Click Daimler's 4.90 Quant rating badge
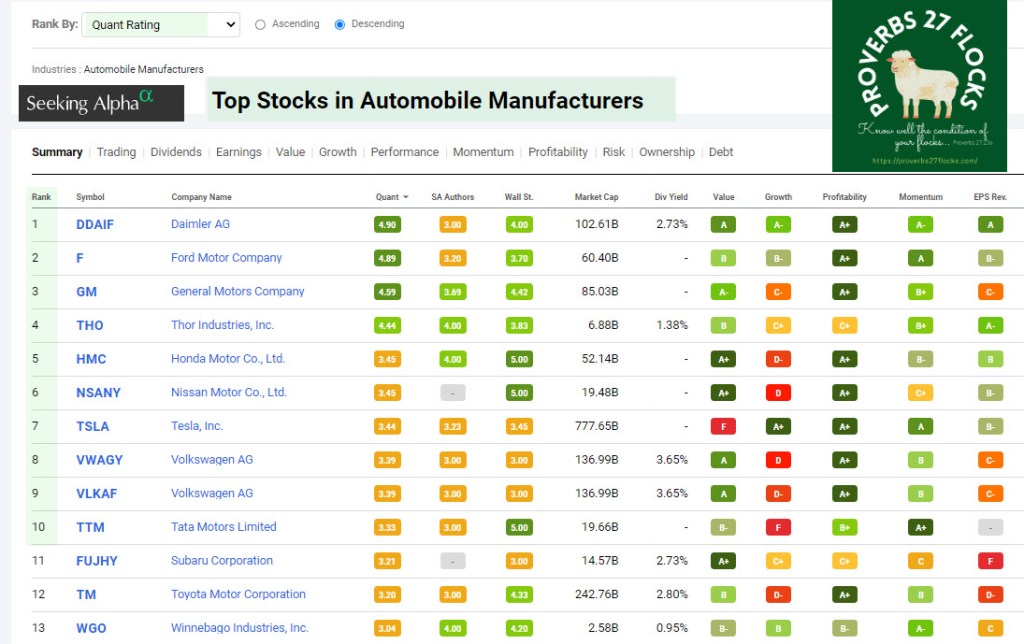 click(387, 225)
